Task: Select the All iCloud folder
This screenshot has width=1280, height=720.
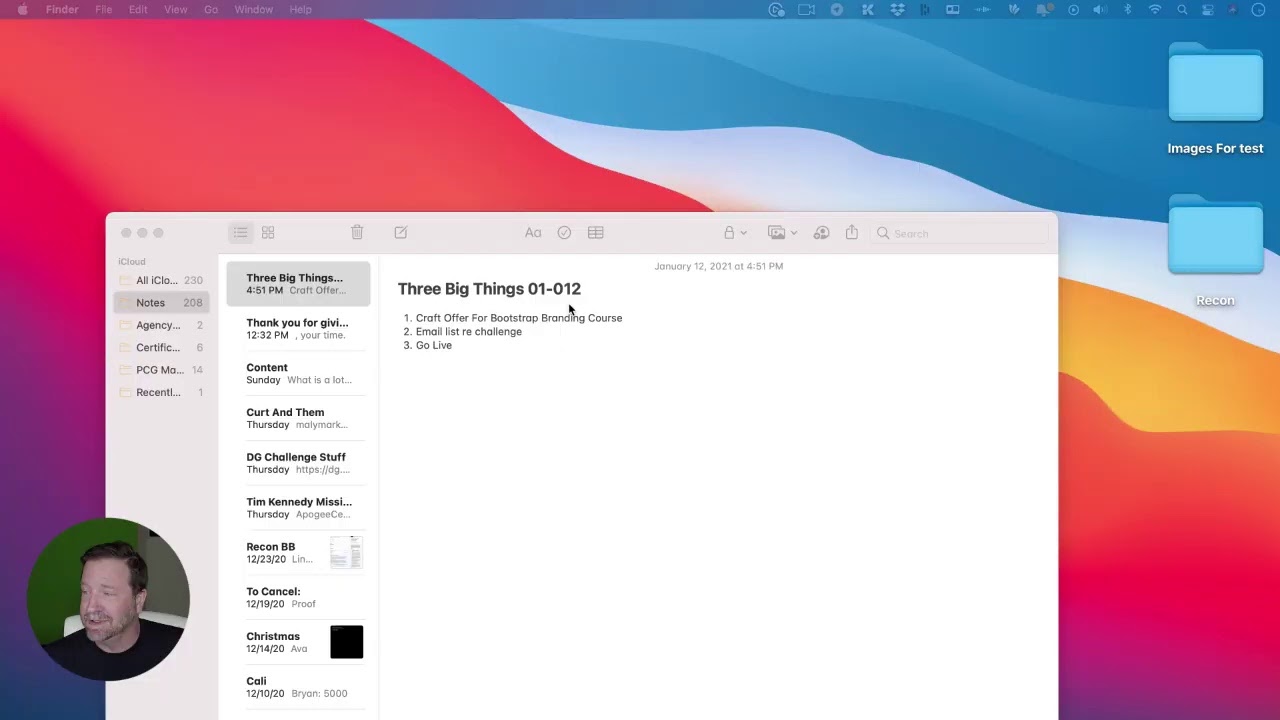Action: click(x=157, y=280)
